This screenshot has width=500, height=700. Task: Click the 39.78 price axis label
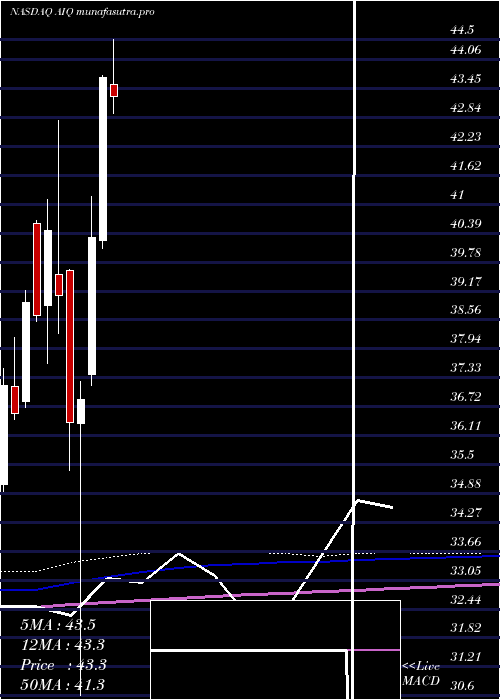[466, 252]
